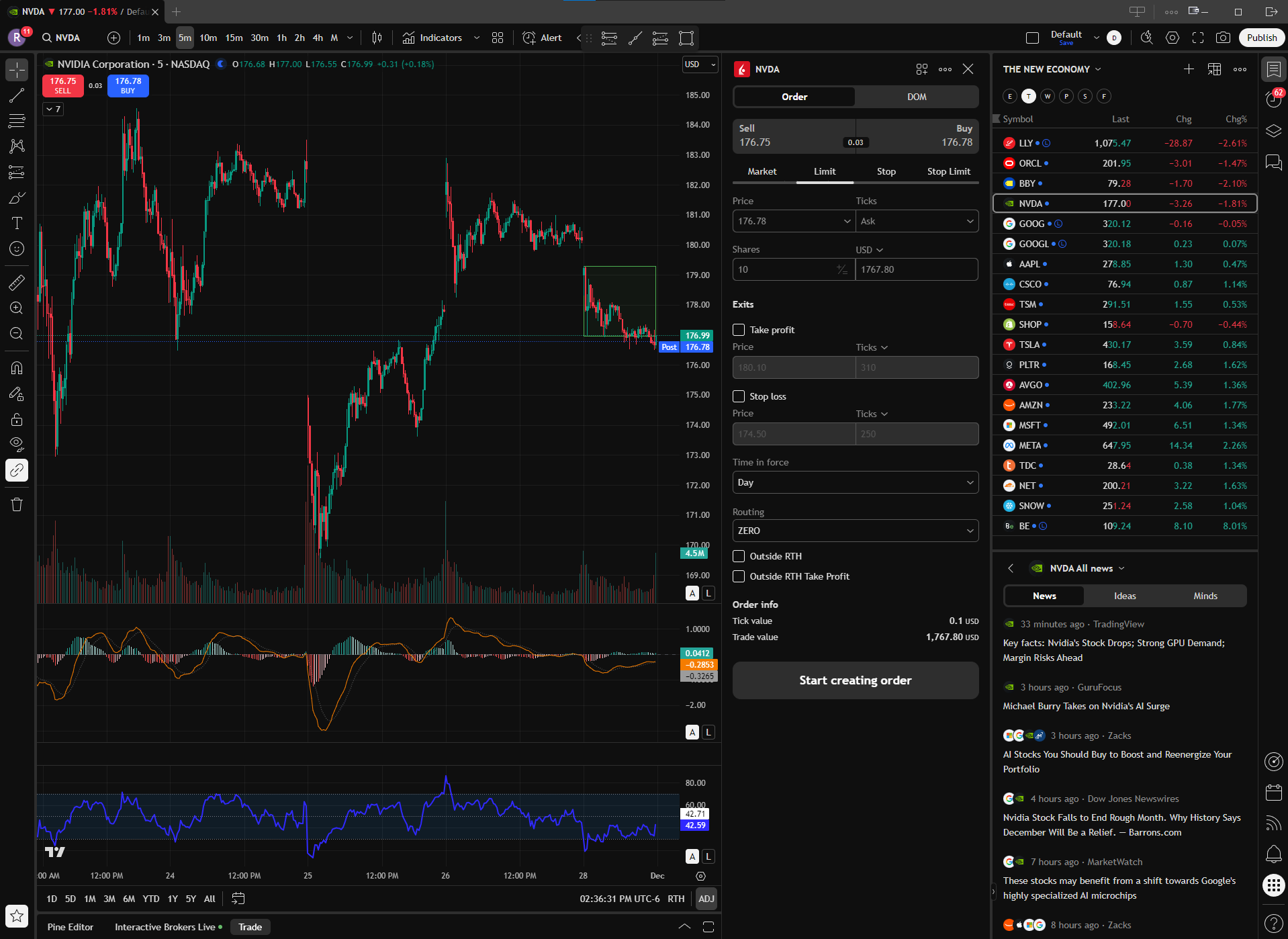Select the Text drawing tool
Image resolution: width=1288 pixels, height=939 pixels.
17,223
